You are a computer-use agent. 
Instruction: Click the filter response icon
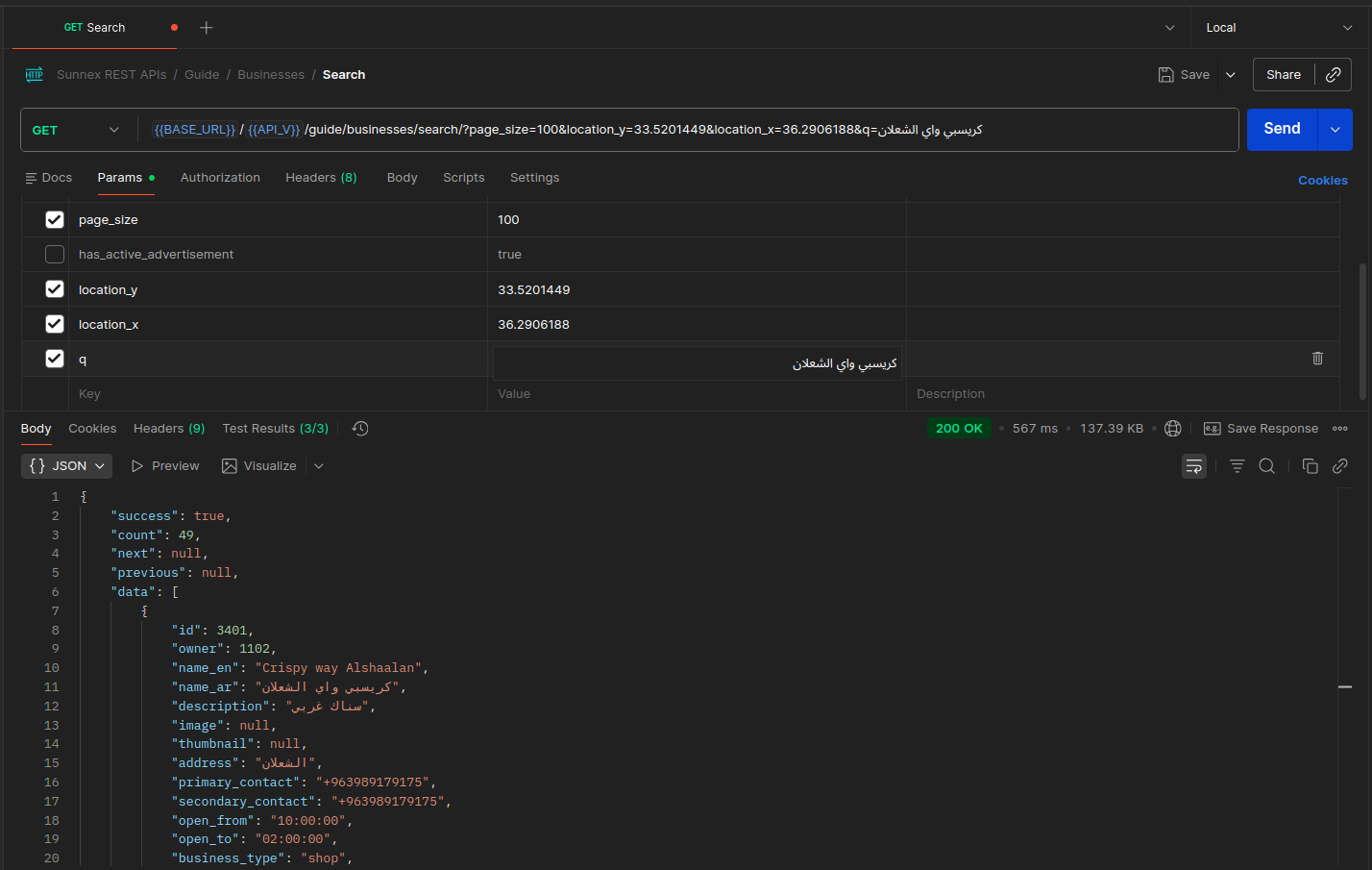[x=1237, y=466]
